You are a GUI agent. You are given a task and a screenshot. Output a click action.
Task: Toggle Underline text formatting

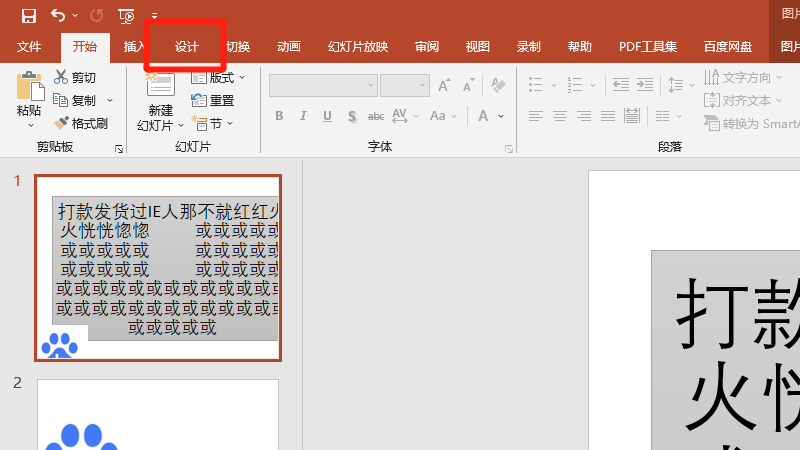coord(329,116)
